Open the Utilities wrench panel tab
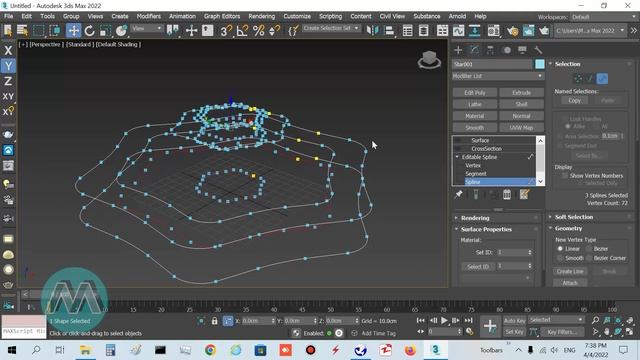Screen dimensions: 640x360 (538, 50)
